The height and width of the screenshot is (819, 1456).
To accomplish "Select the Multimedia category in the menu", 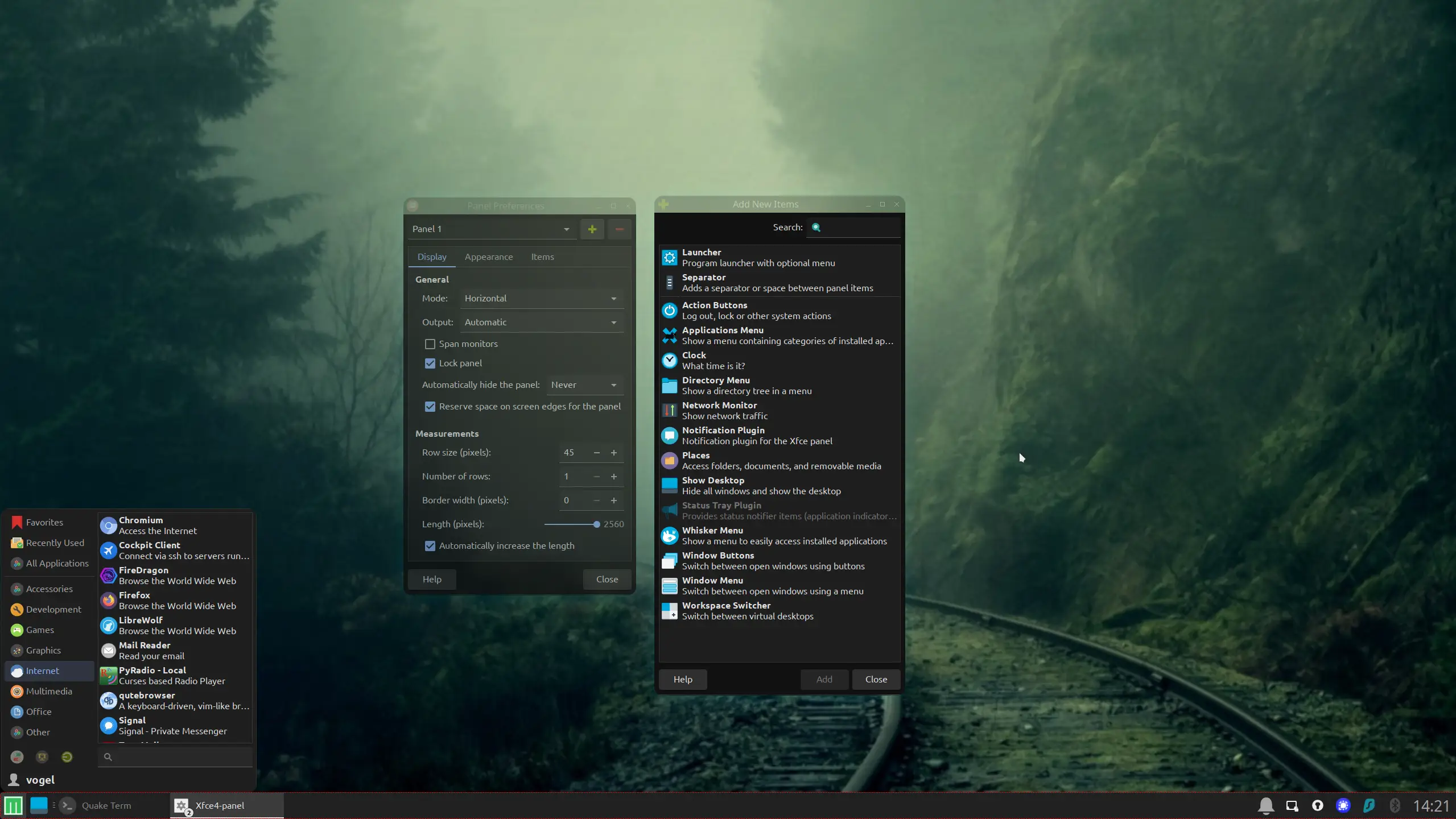I will point(49,692).
